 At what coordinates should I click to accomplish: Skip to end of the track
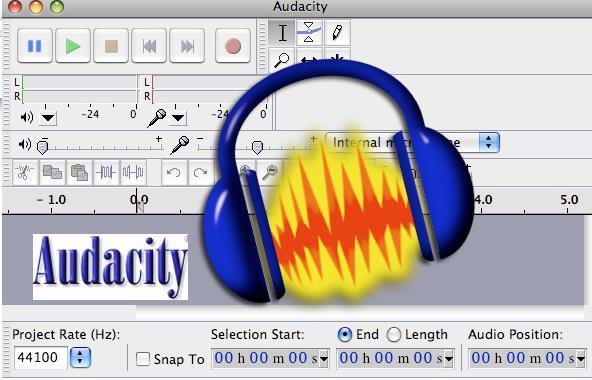tap(187, 46)
